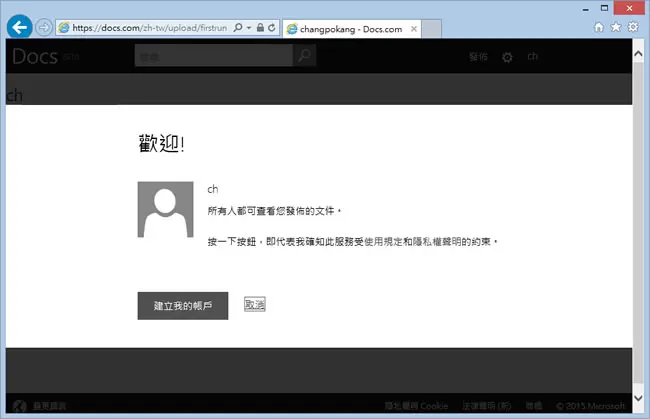Open the browser home icon
The height and width of the screenshot is (419, 650).
pos(599,27)
